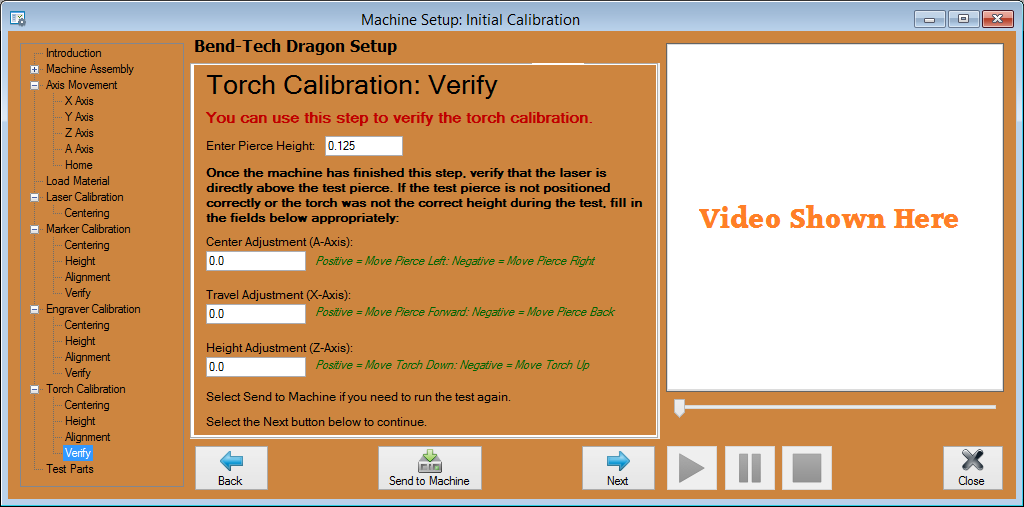Screen dimensions: 1024x507
Task: Open Alignment under Marker Calibration
Action: (x=88, y=277)
